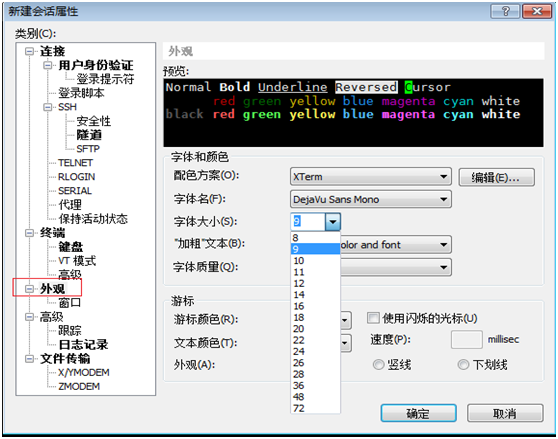558x439 pixels.
Task: Open the 配色方案 XTerm dropdown
Action: pos(371,176)
